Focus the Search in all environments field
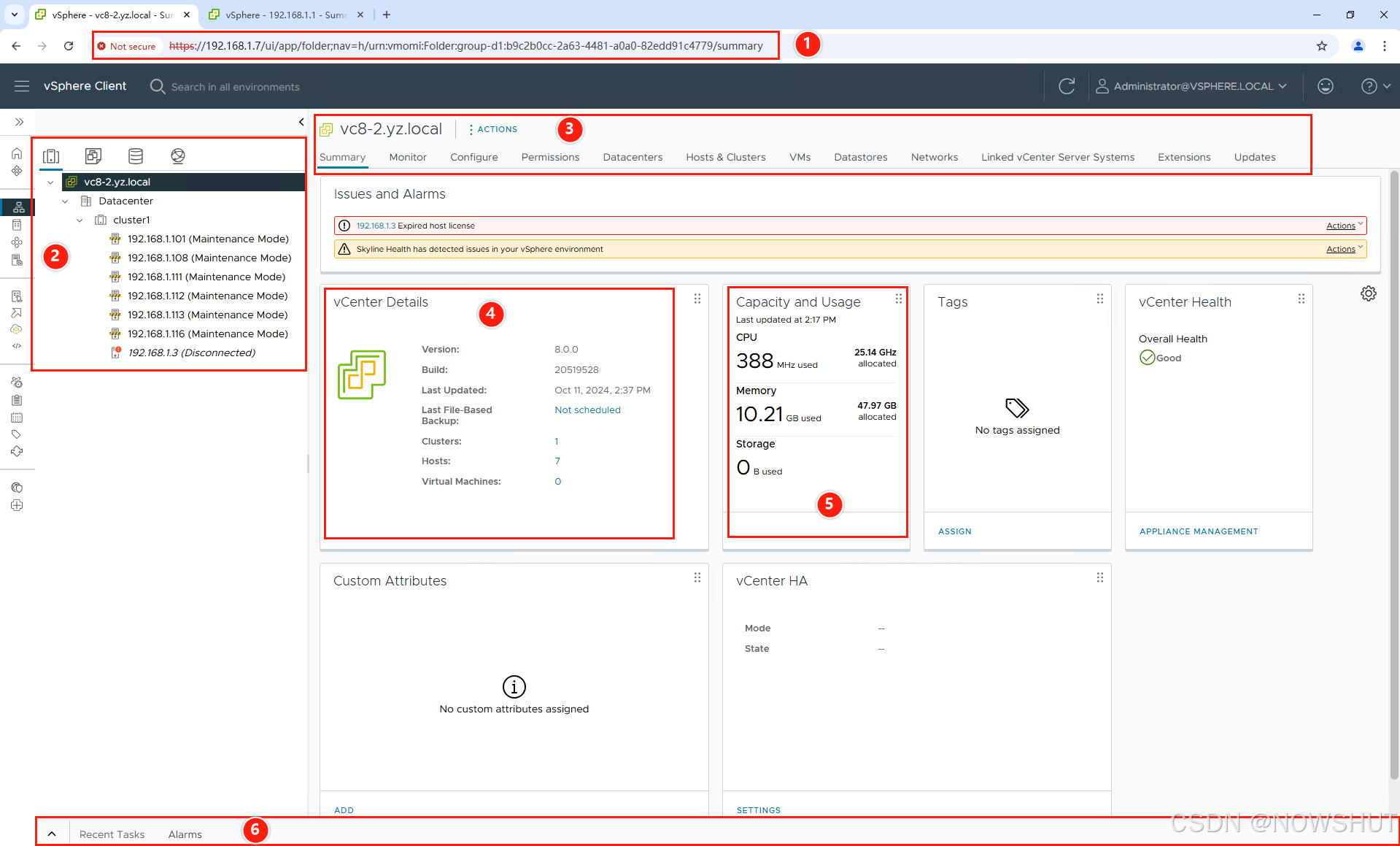The height and width of the screenshot is (846, 1400). pyautogui.click(x=235, y=87)
